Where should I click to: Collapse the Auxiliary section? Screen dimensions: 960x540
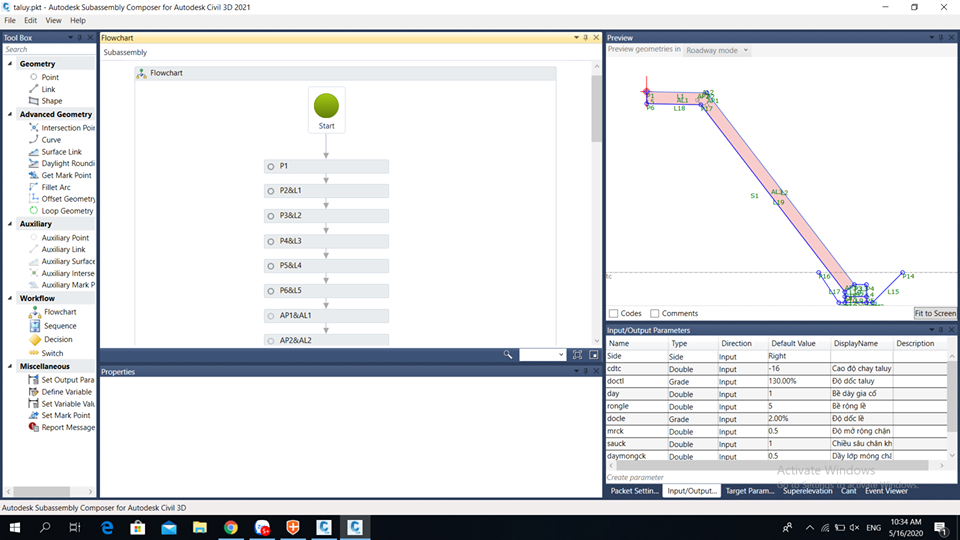[x=10, y=224]
